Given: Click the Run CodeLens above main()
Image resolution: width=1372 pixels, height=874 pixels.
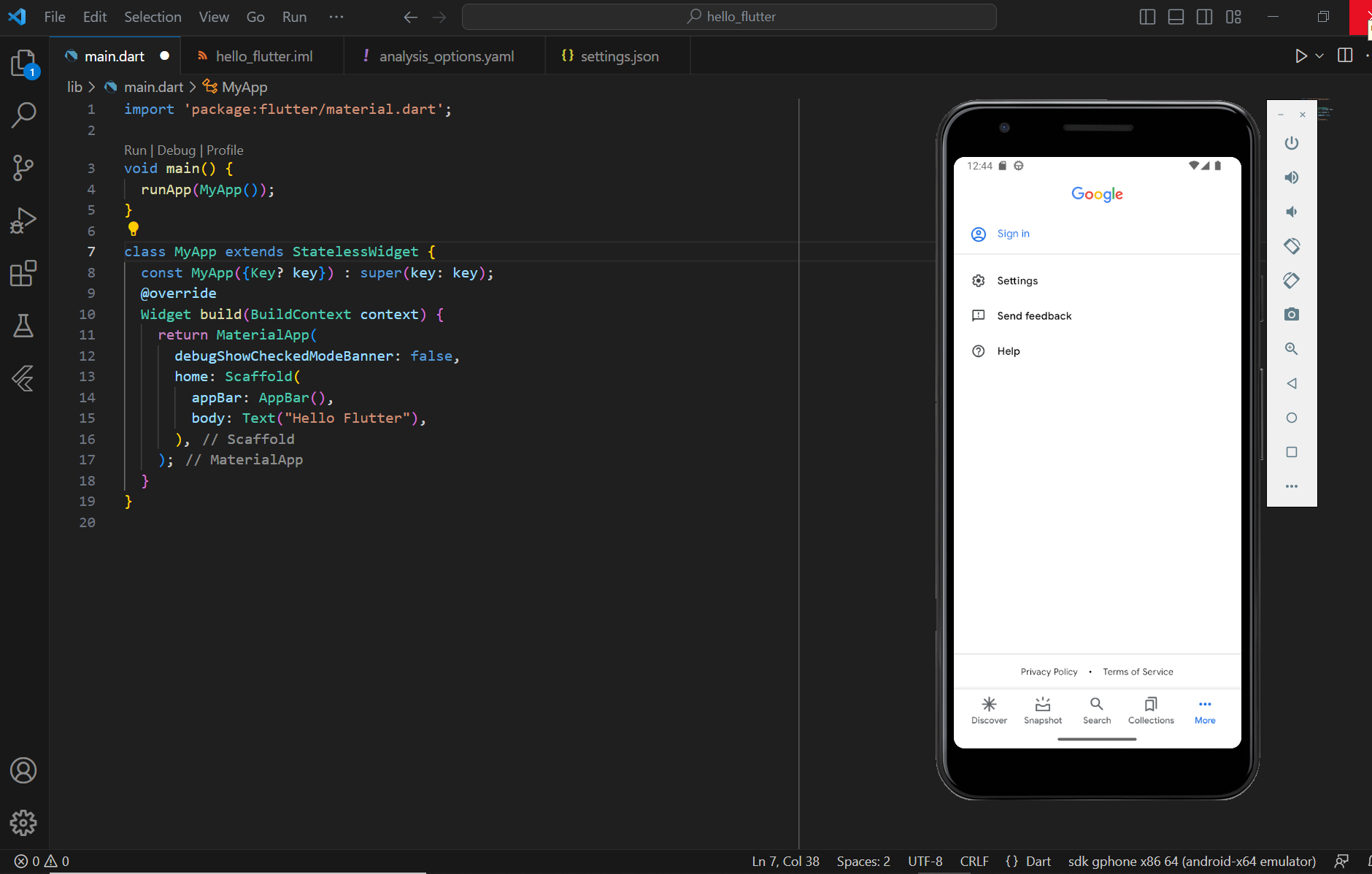Looking at the screenshot, I should pyautogui.click(x=135, y=150).
